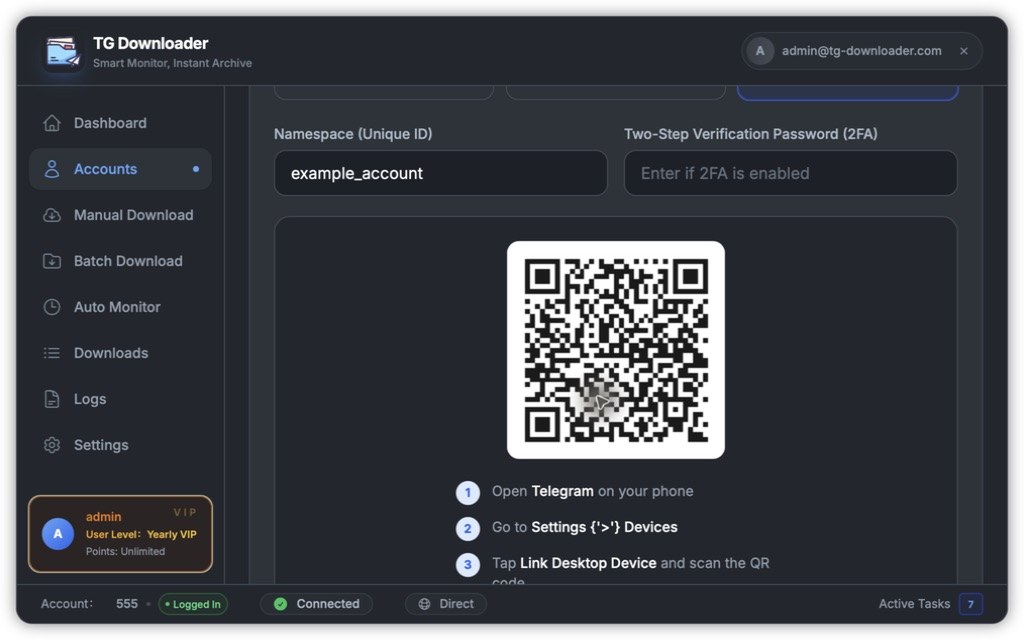
Task: Click the TG Downloader app logo
Action: [x=63, y=52]
